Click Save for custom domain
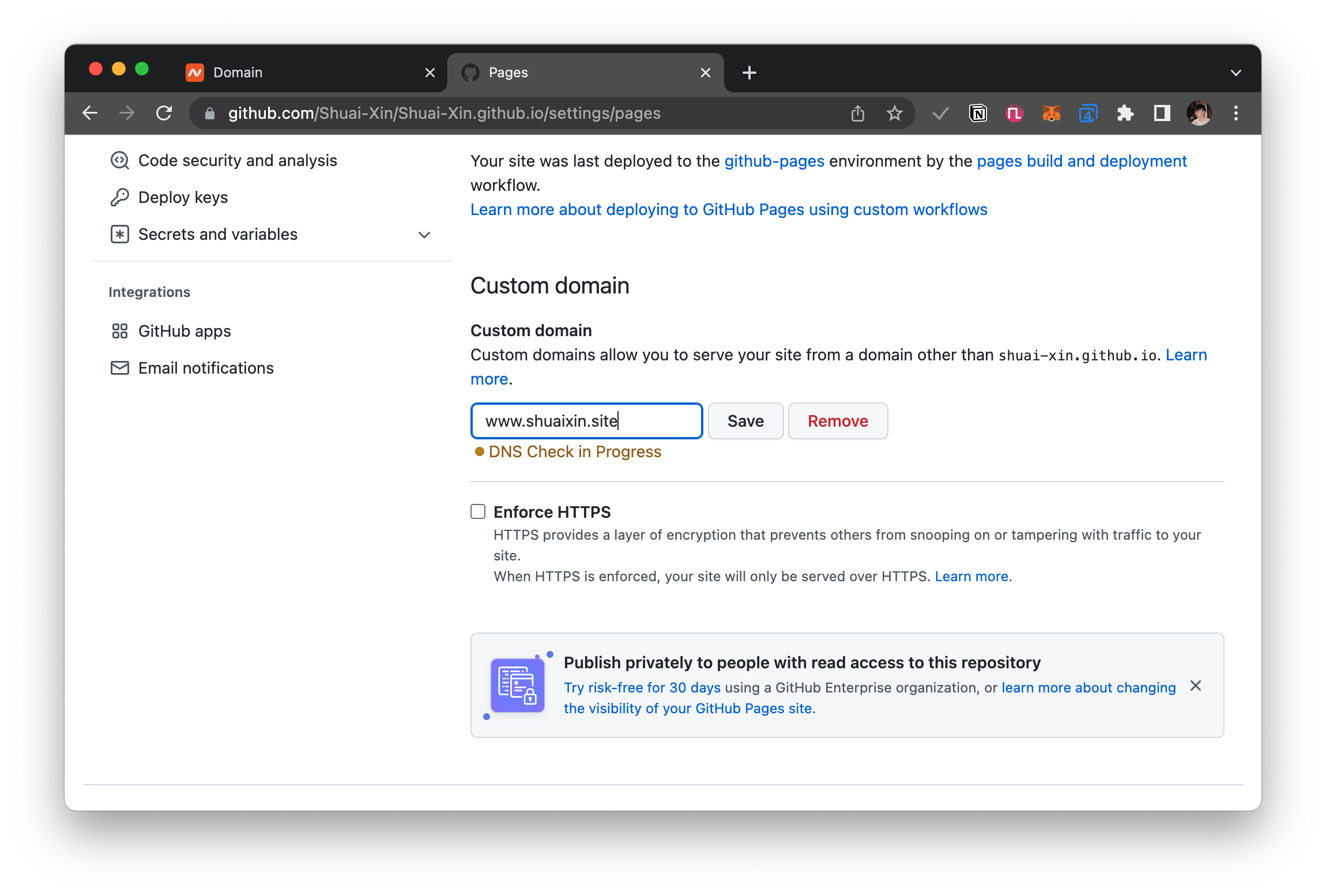Screen dimensions: 1326x896 pyautogui.click(x=745, y=420)
